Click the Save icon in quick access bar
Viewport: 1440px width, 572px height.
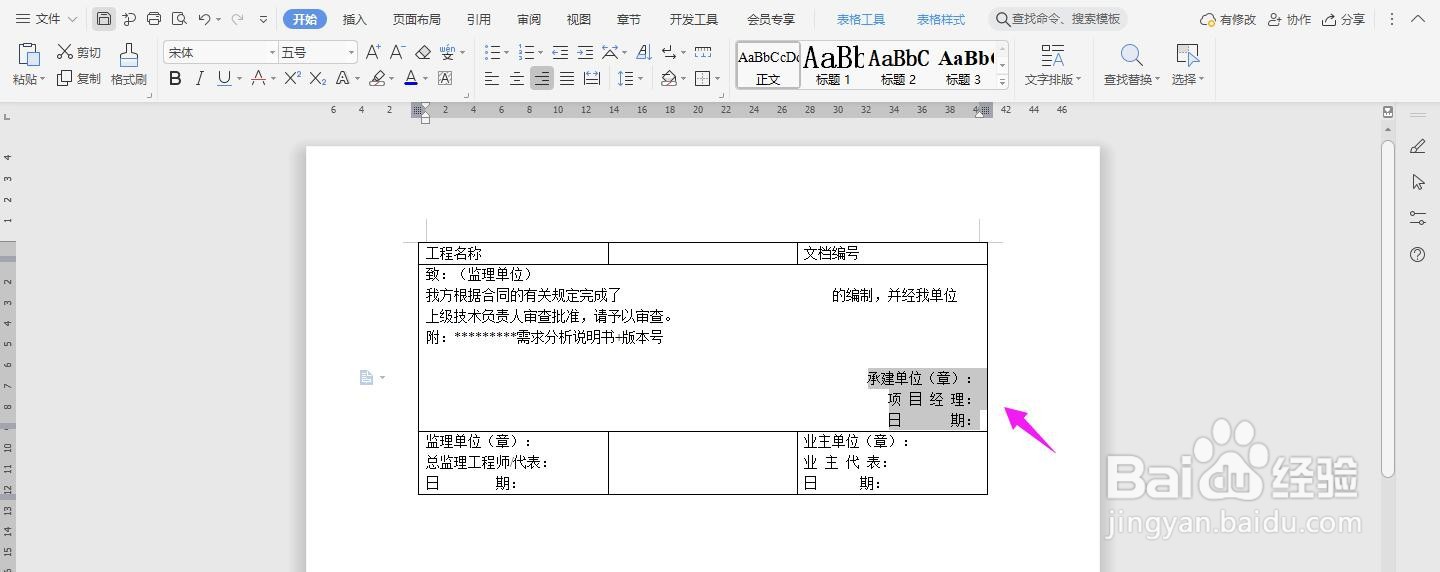tap(104, 19)
